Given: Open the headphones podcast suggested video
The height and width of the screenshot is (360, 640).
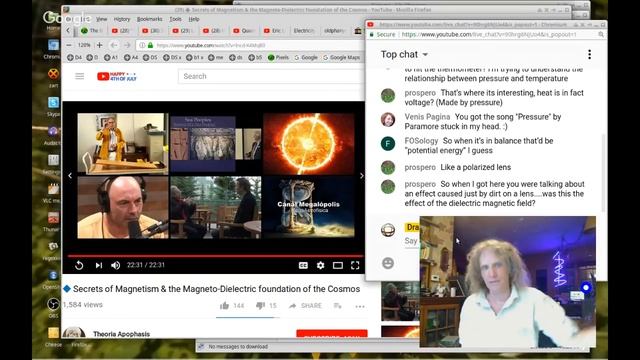Looking at the screenshot, I should coord(123,207).
